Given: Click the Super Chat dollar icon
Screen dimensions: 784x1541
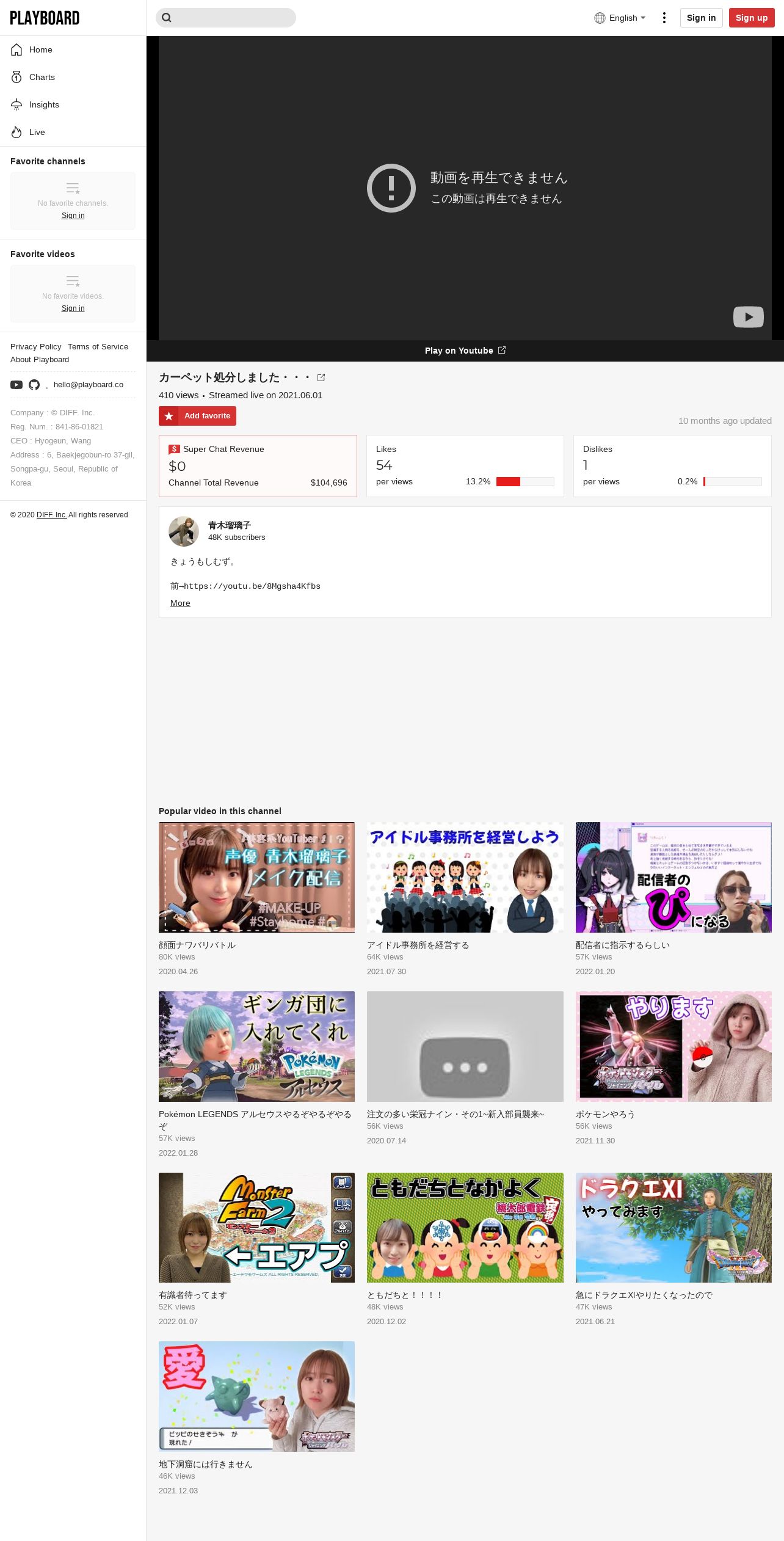Looking at the screenshot, I should tap(174, 449).
